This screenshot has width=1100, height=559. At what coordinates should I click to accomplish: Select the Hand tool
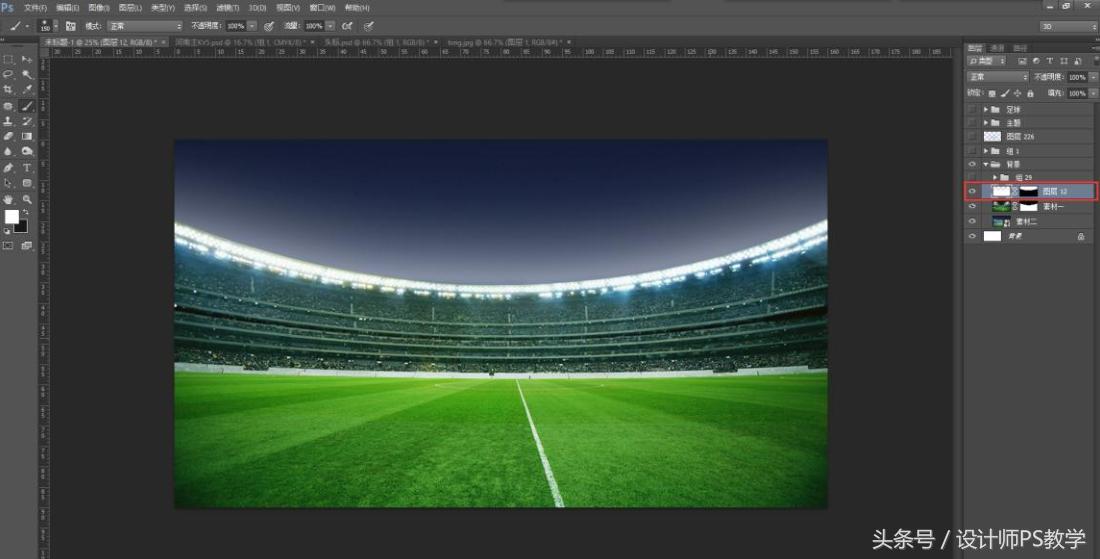[8, 200]
